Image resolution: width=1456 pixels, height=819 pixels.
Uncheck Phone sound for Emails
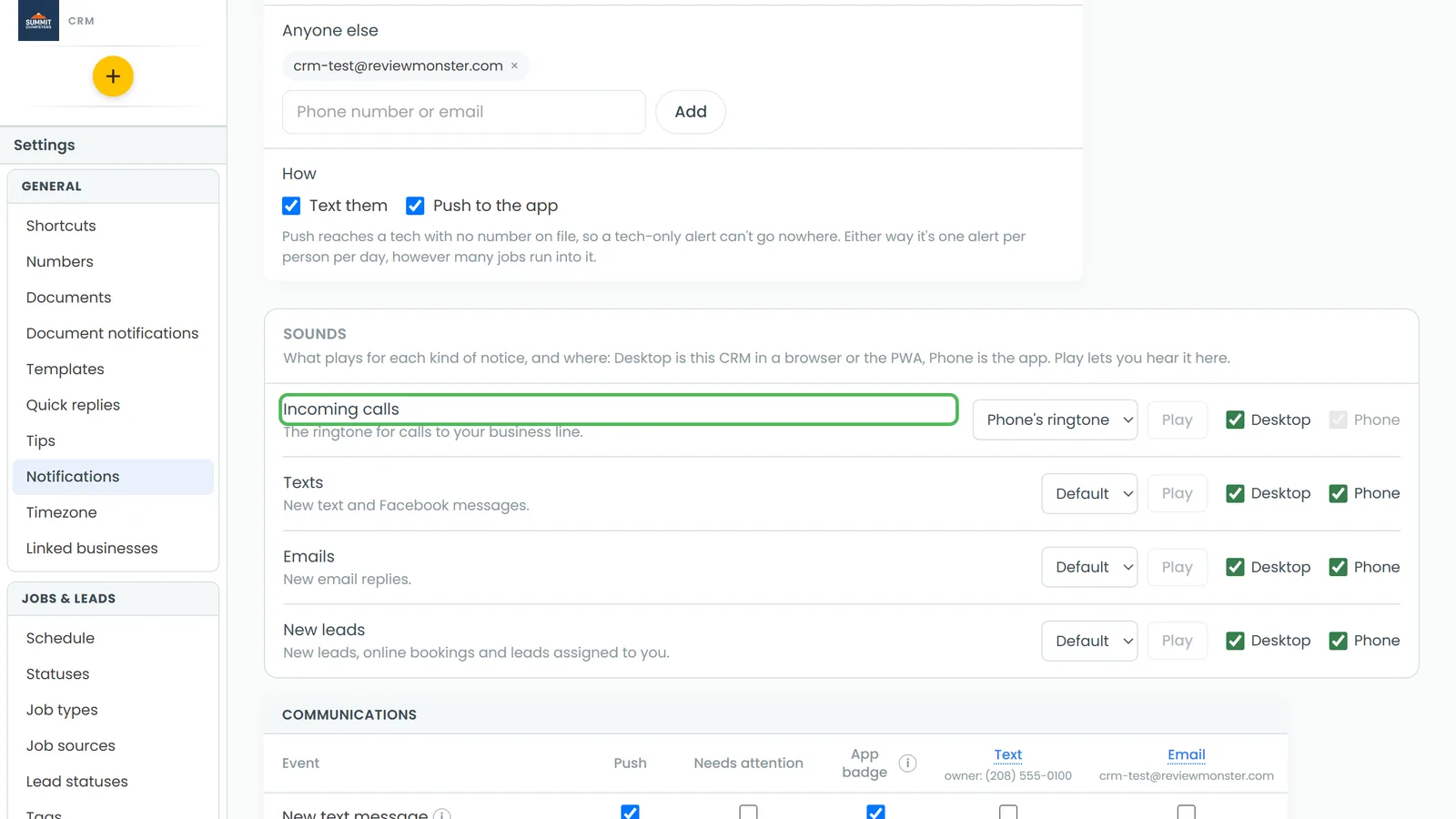1338,567
